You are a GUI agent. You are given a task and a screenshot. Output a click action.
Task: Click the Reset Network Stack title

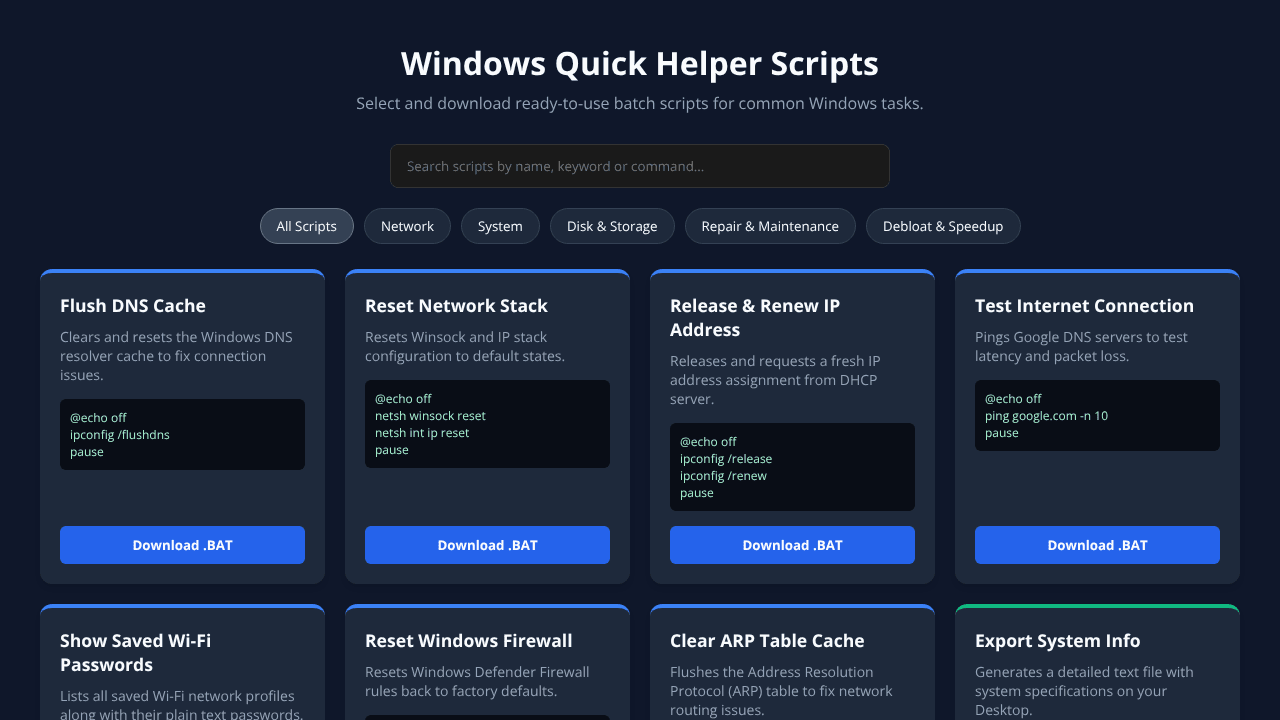(456, 306)
